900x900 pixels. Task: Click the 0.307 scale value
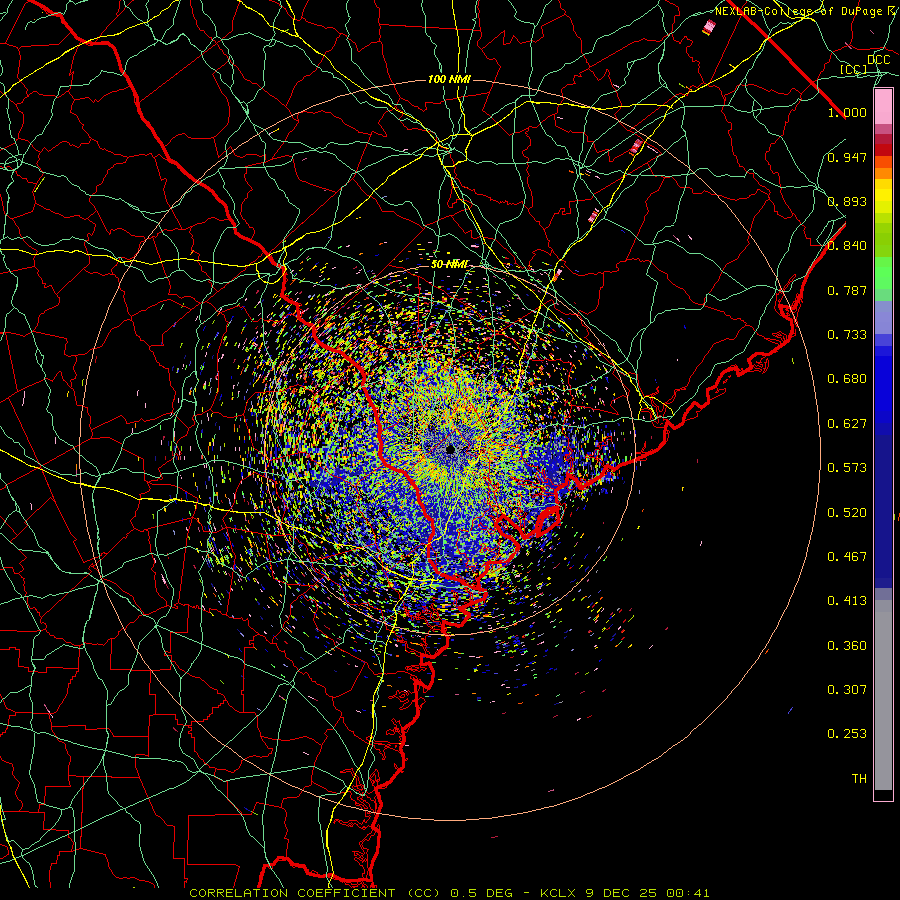click(847, 690)
